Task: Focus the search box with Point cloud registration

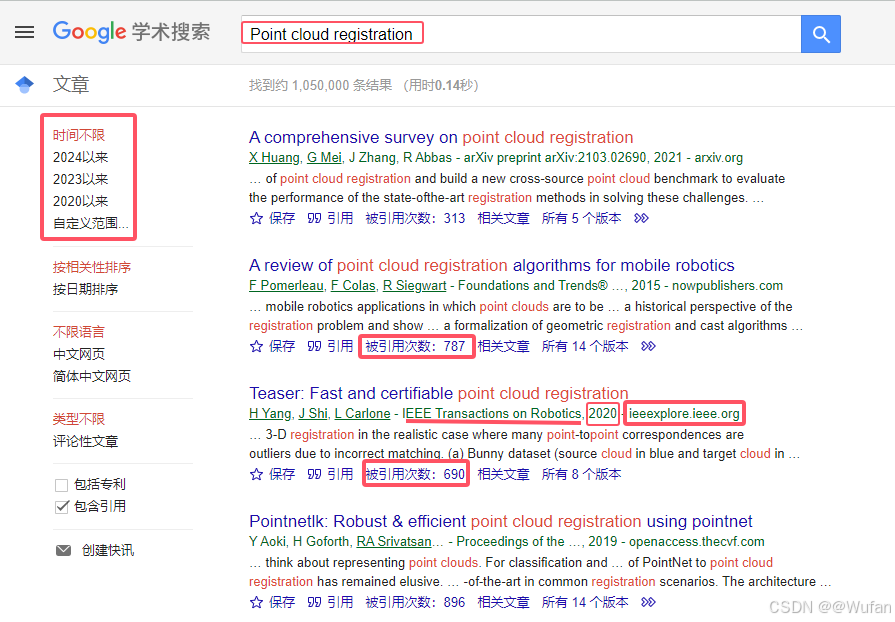Action: point(521,34)
